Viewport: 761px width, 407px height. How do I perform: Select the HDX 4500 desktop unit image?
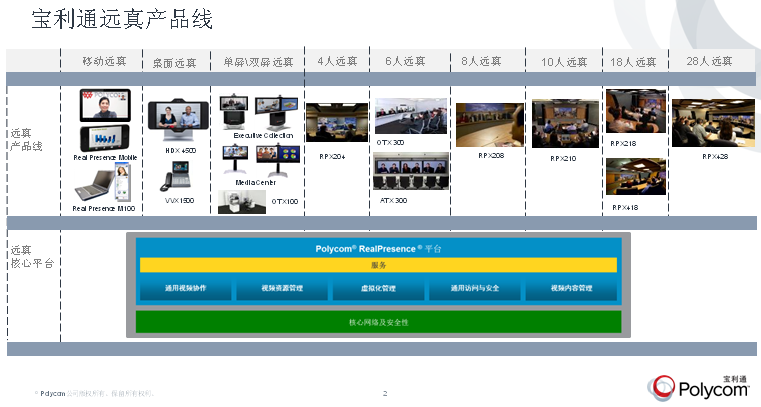[x=179, y=121]
